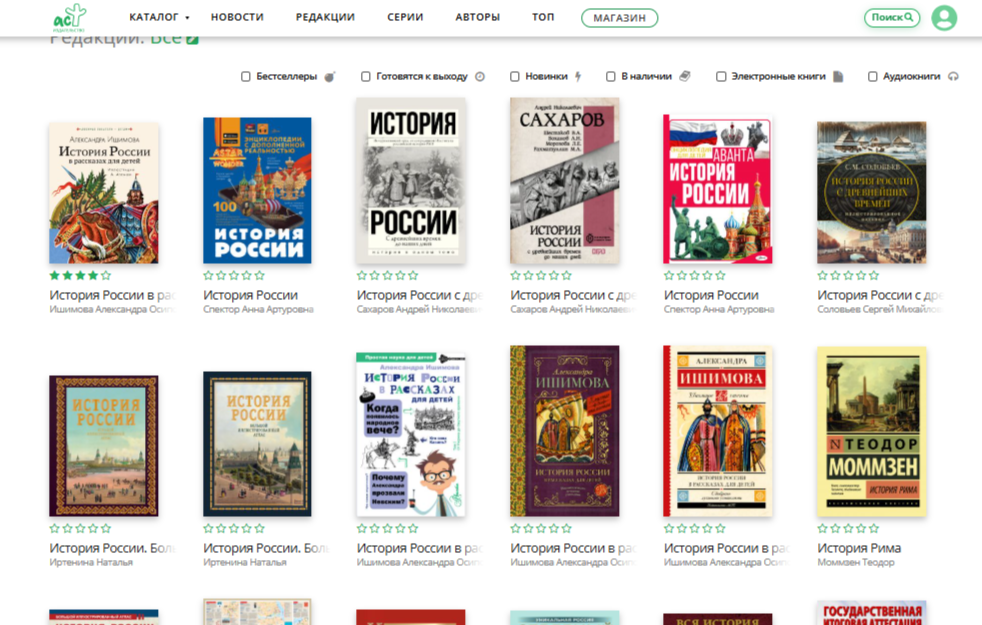
Task: Open cover of Ишимова История России в рассказах для детей
Action: (x=104, y=193)
